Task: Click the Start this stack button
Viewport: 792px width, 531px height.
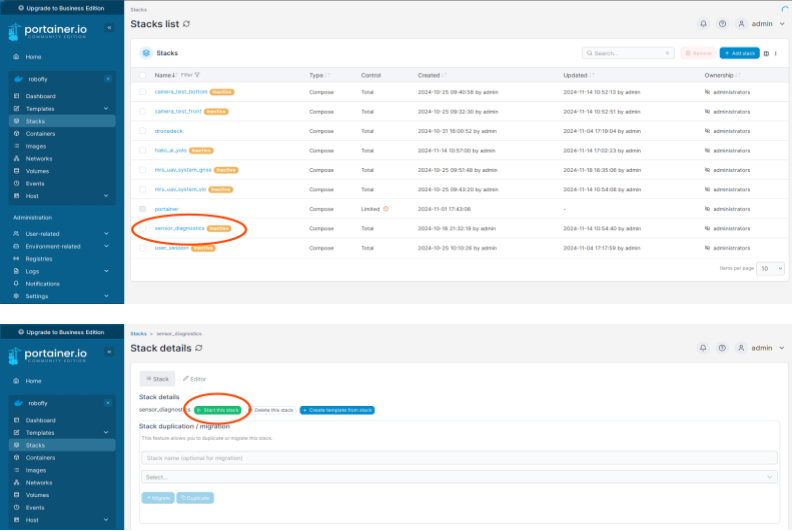Action: point(218,410)
